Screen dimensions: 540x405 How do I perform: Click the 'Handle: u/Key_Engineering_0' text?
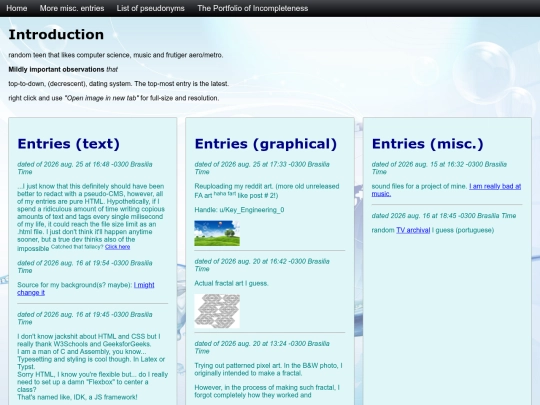(239, 210)
